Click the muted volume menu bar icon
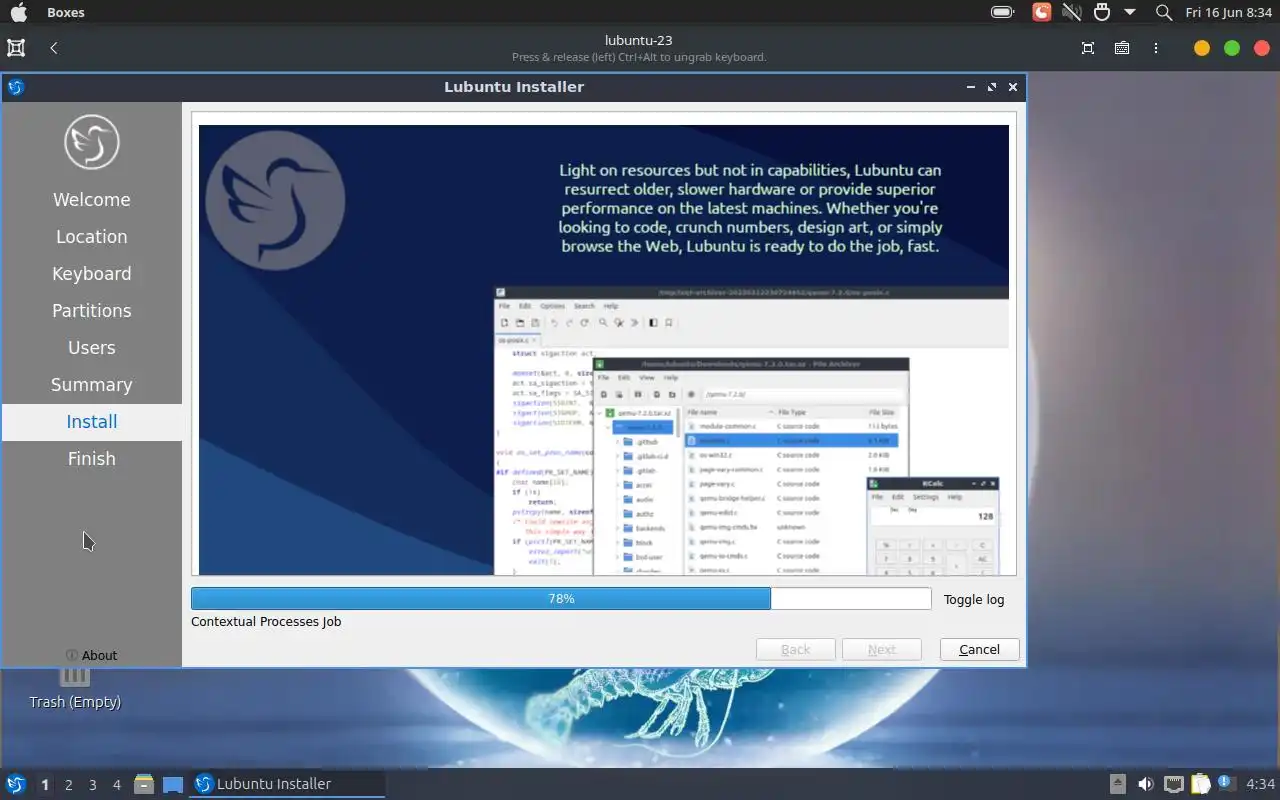The width and height of the screenshot is (1280, 800). point(1072,12)
